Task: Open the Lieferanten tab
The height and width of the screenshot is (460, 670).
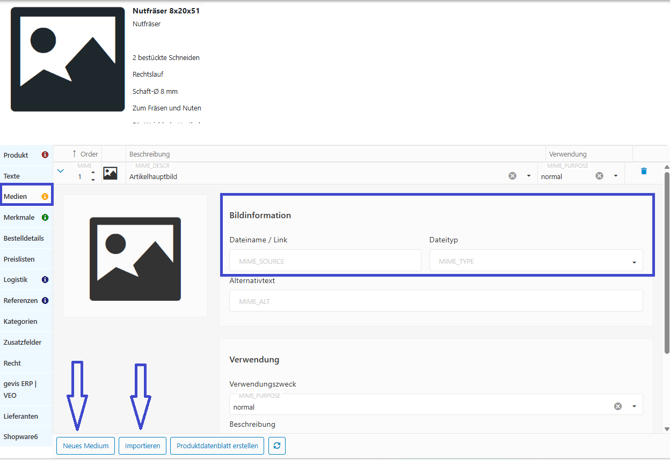Action: pos(26,416)
